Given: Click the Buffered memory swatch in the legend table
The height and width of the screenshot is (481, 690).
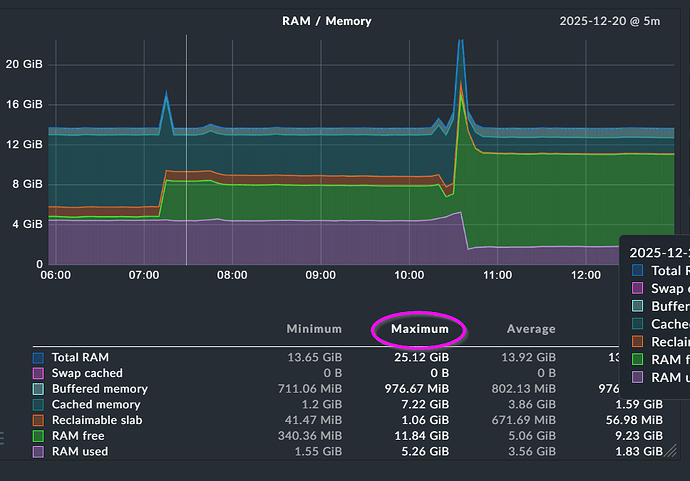Looking at the screenshot, I should tap(39, 388).
